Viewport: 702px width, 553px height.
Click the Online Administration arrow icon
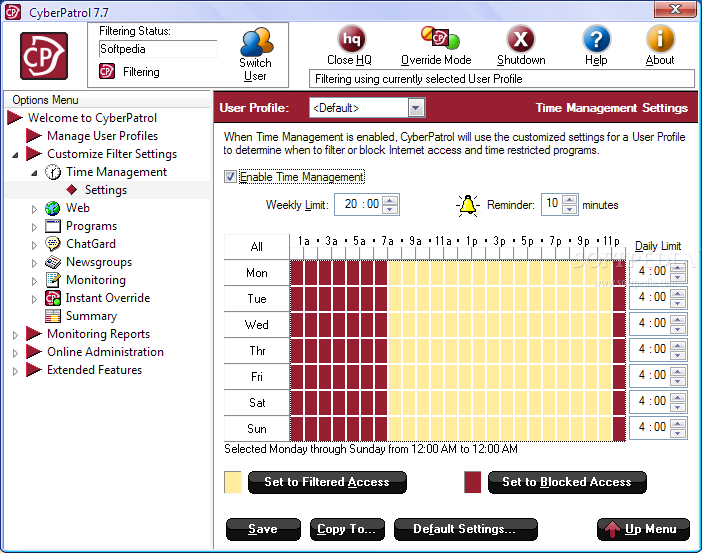pos(34,352)
